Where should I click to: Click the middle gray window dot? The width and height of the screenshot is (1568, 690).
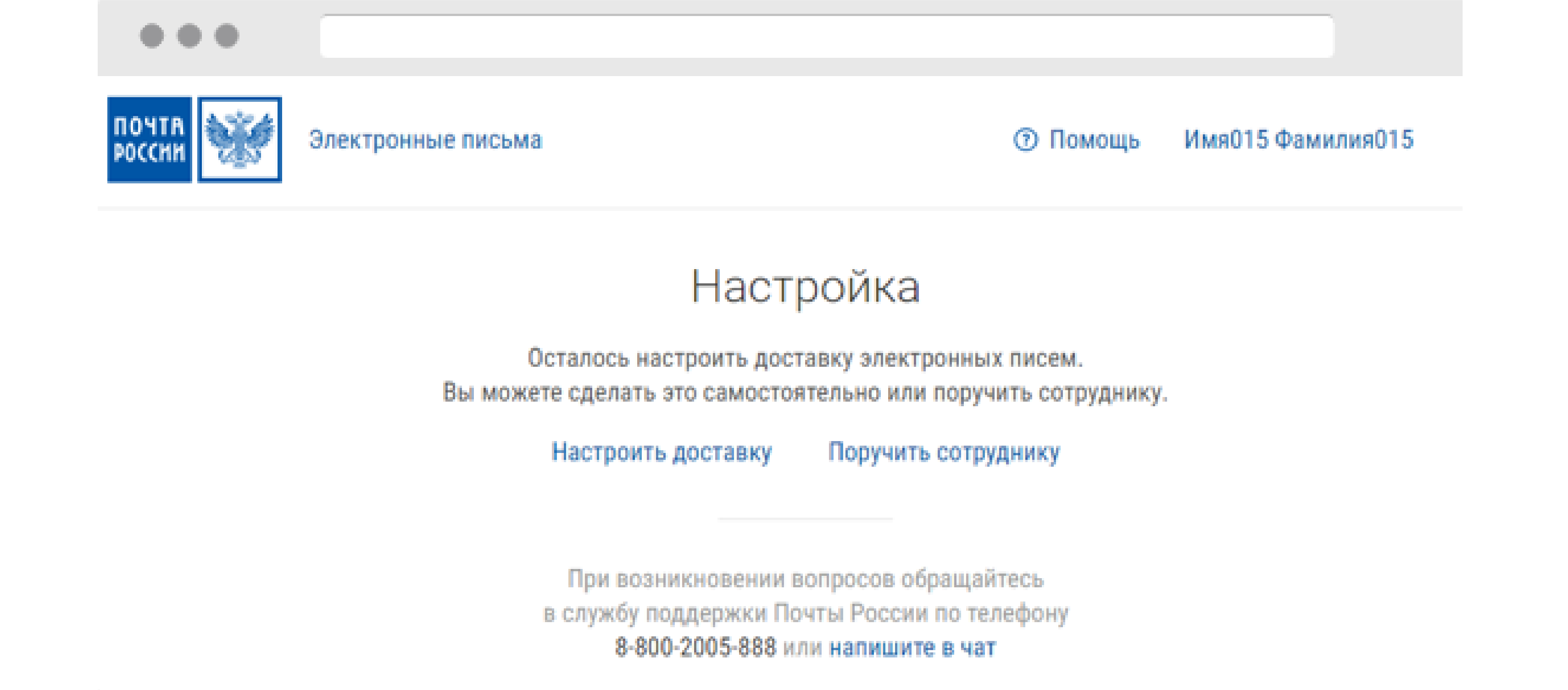pyautogui.click(x=189, y=35)
